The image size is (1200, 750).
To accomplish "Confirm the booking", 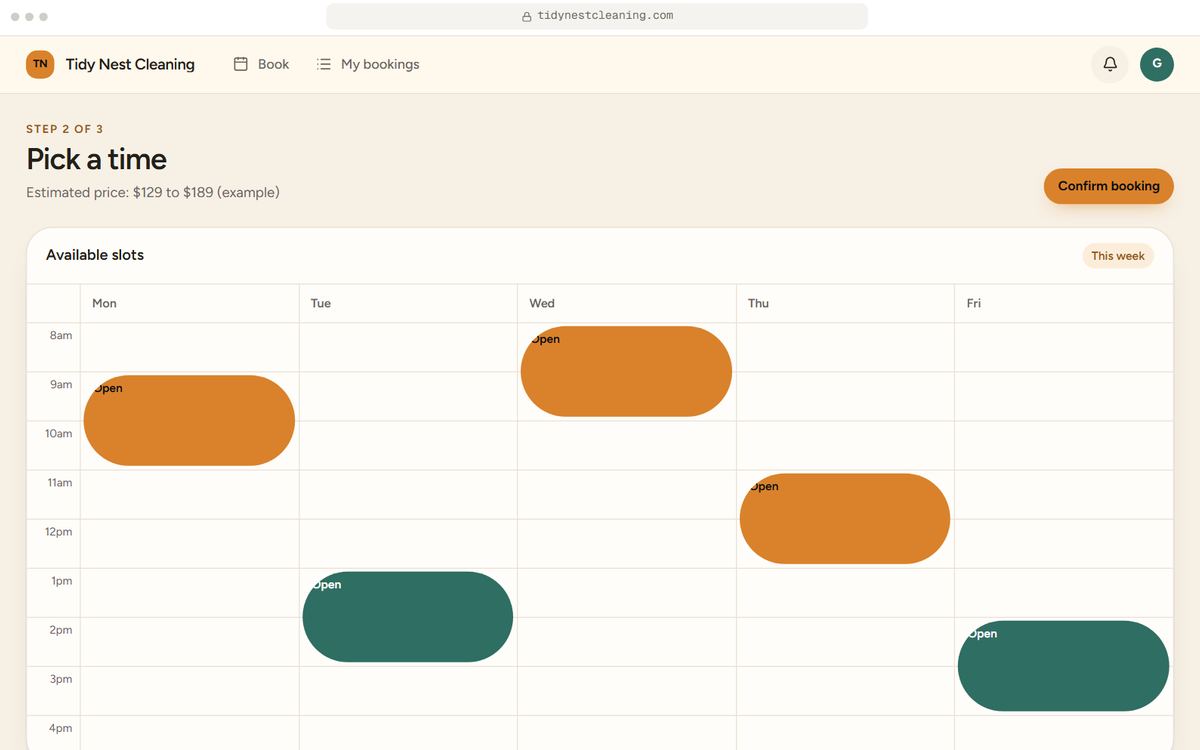I will pos(1109,186).
